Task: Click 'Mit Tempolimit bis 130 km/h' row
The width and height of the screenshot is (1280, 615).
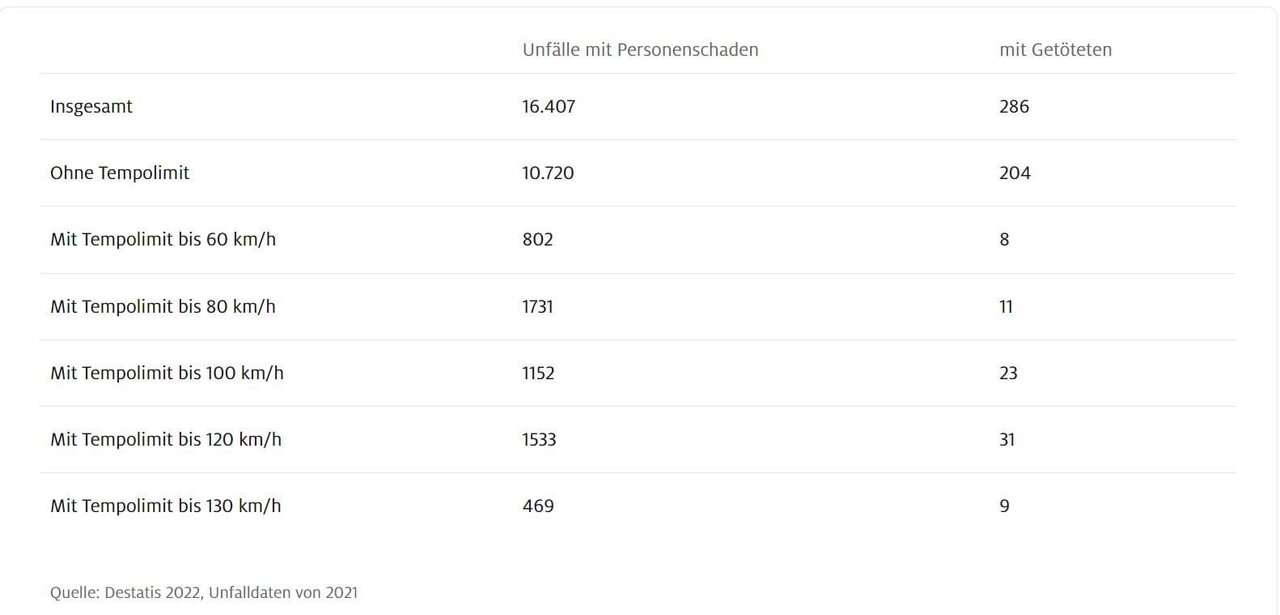Action: [x=637, y=506]
